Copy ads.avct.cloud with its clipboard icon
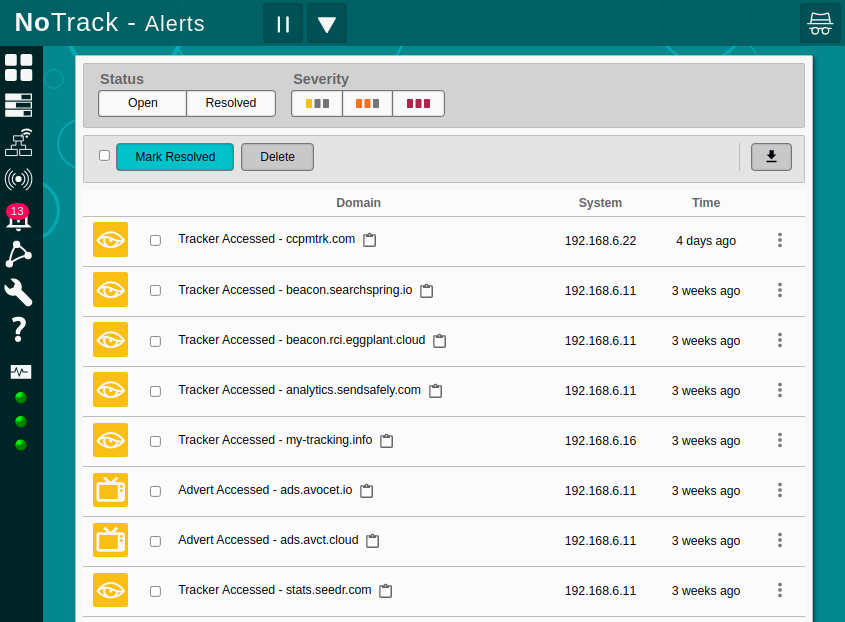 [x=372, y=541]
